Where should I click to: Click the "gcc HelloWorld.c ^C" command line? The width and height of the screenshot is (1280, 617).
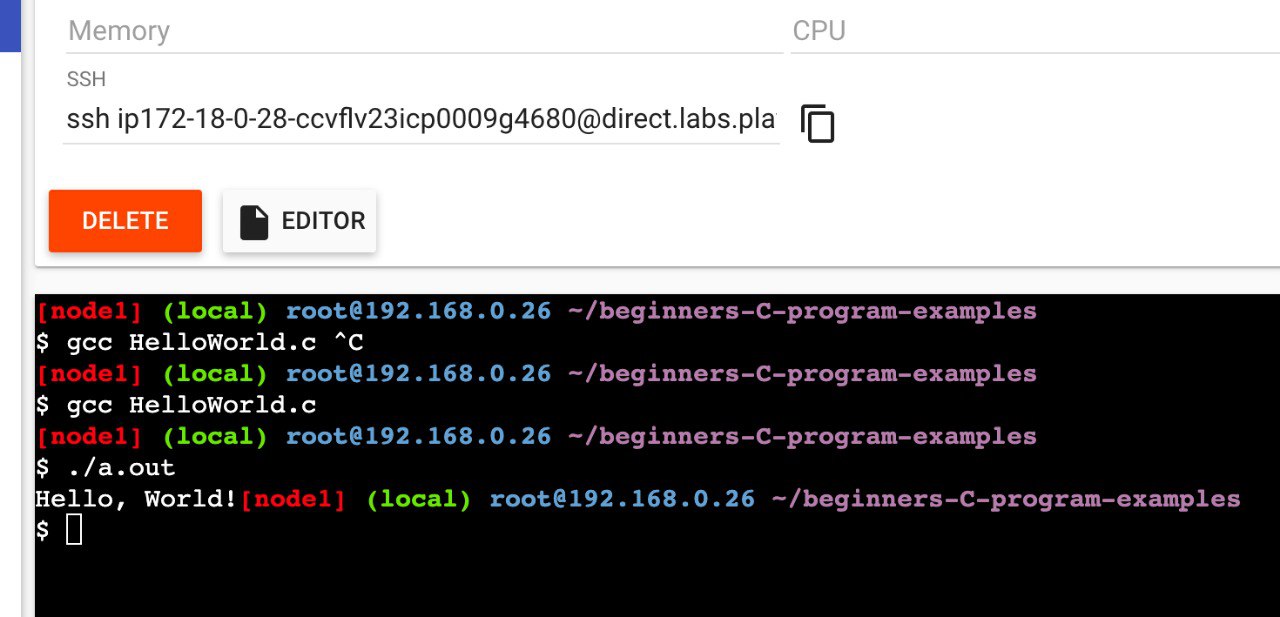coord(214,342)
